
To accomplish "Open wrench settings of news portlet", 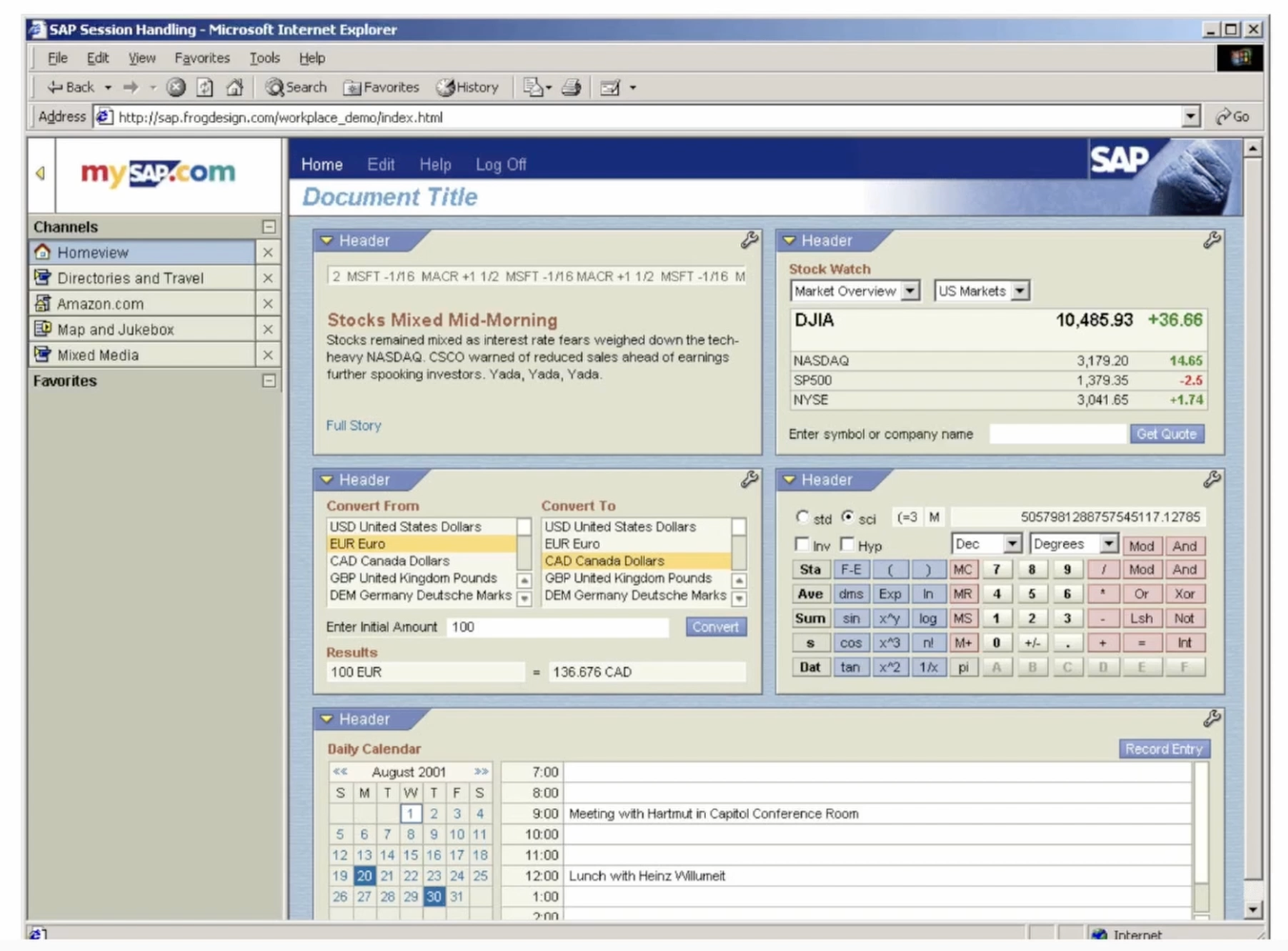I will click(750, 240).
